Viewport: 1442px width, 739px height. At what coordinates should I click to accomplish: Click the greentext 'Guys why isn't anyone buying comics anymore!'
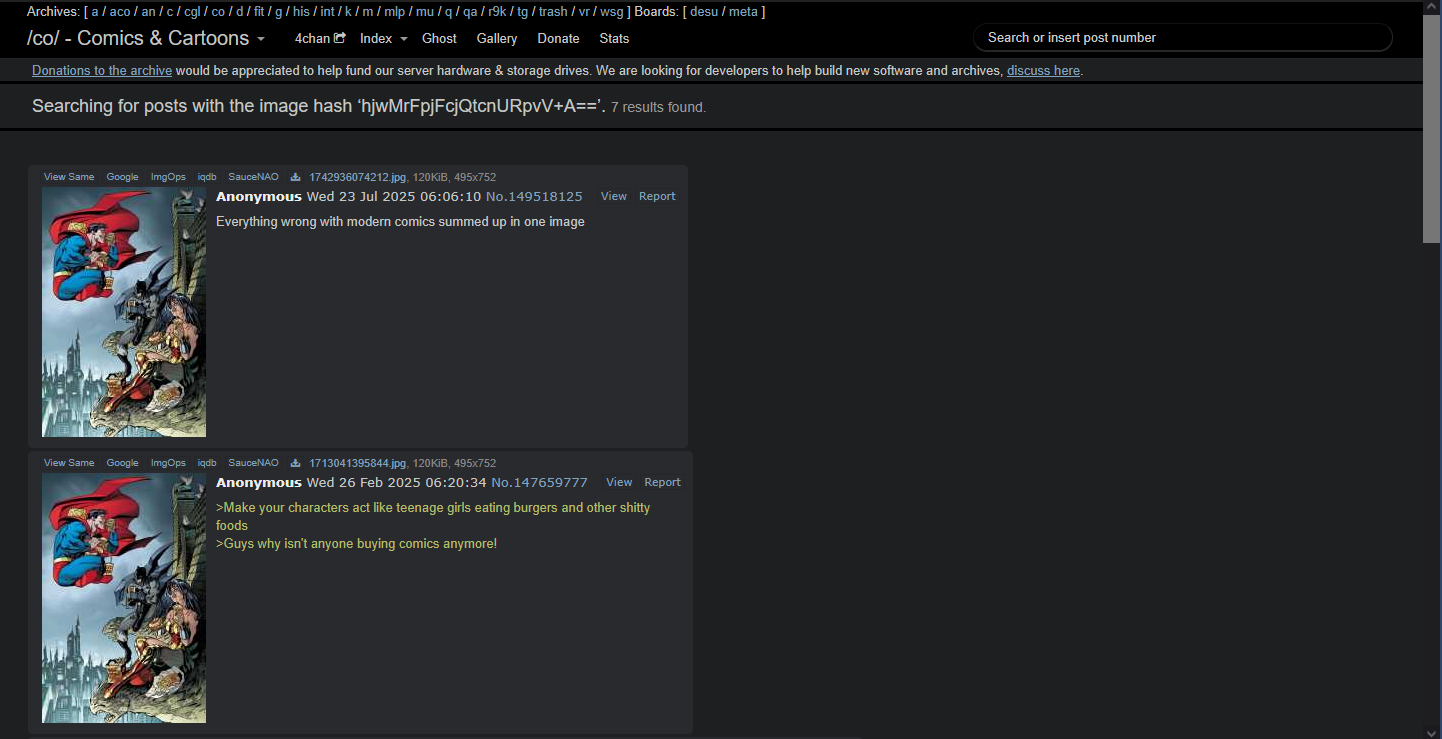point(357,543)
